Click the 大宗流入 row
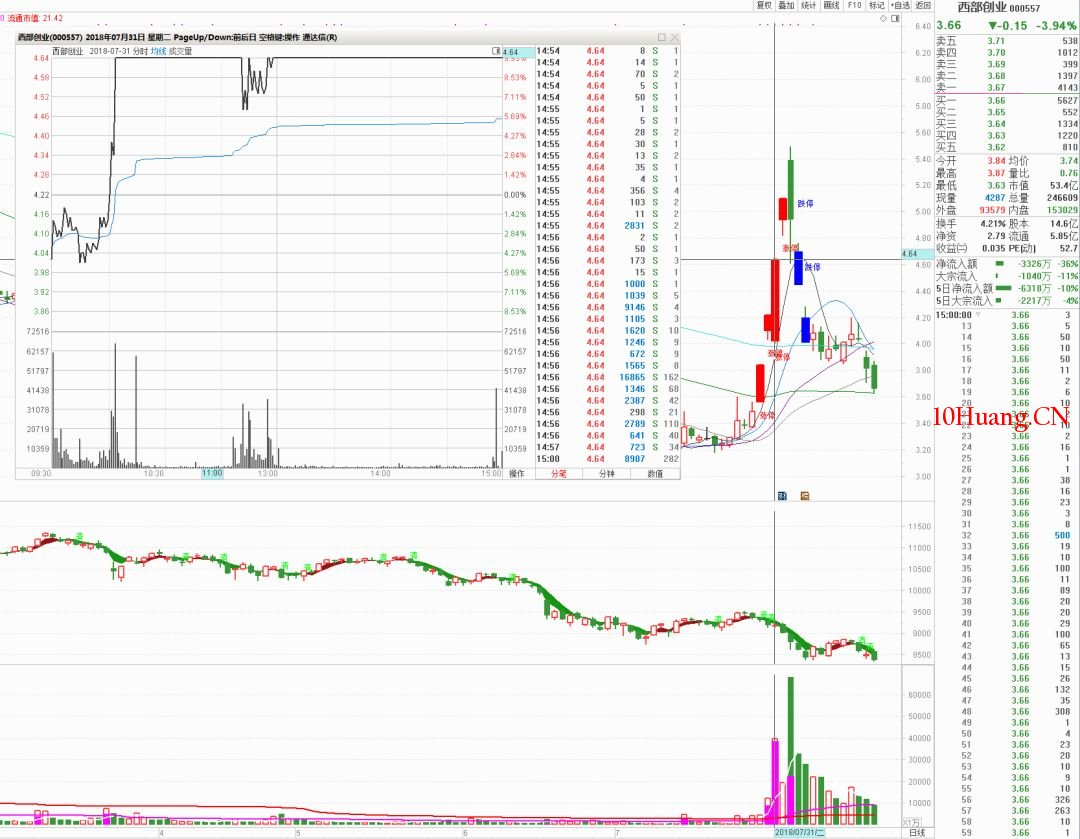The height and width of the screenshot is (839, 1080). (x=1006, y=276)
